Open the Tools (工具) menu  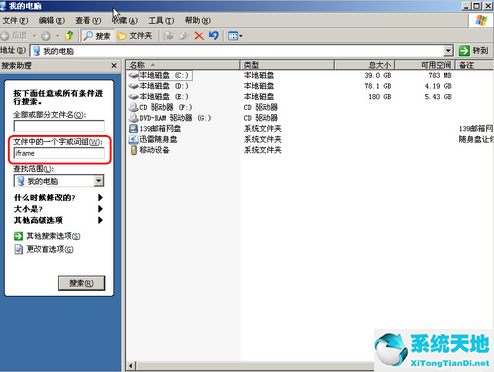click(161, 21)
